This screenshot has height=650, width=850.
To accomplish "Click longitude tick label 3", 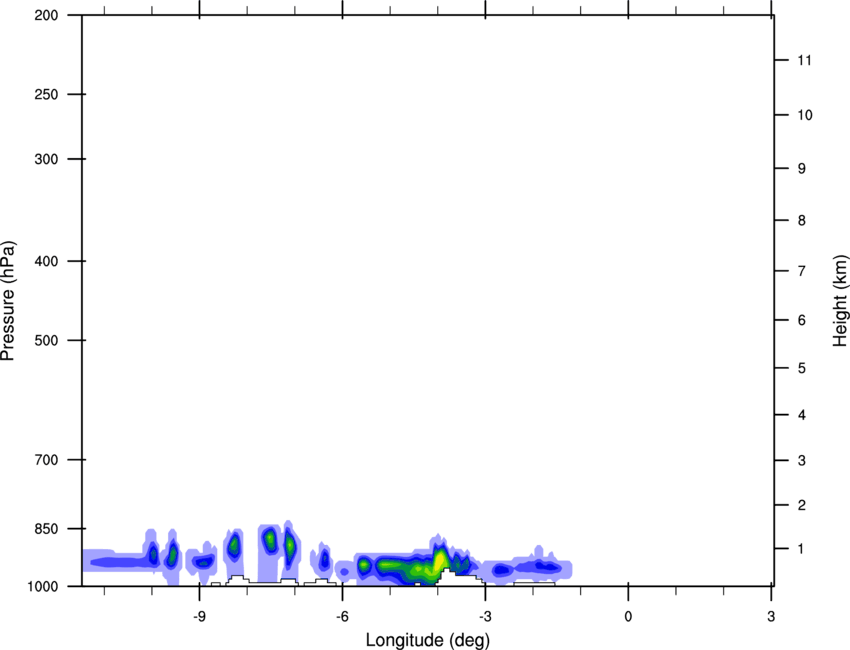I will tap(771, 617).
